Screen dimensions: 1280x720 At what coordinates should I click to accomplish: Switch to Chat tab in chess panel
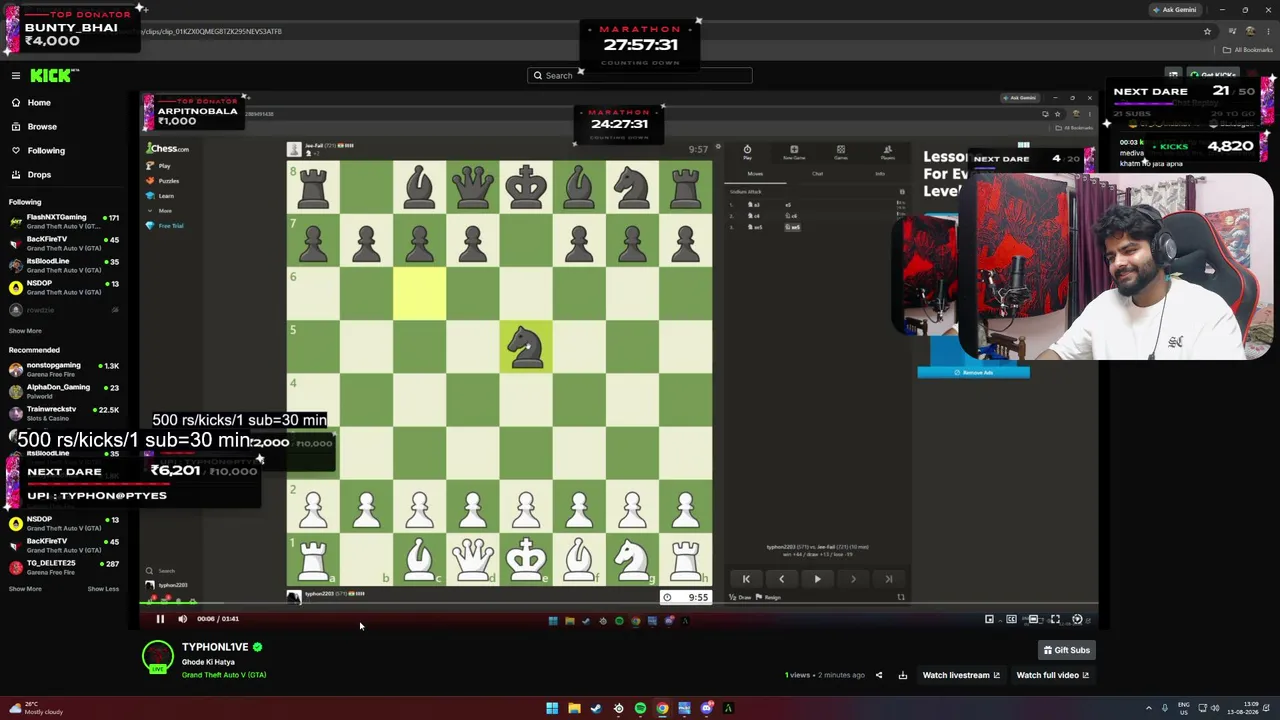[x=817, y=174]
